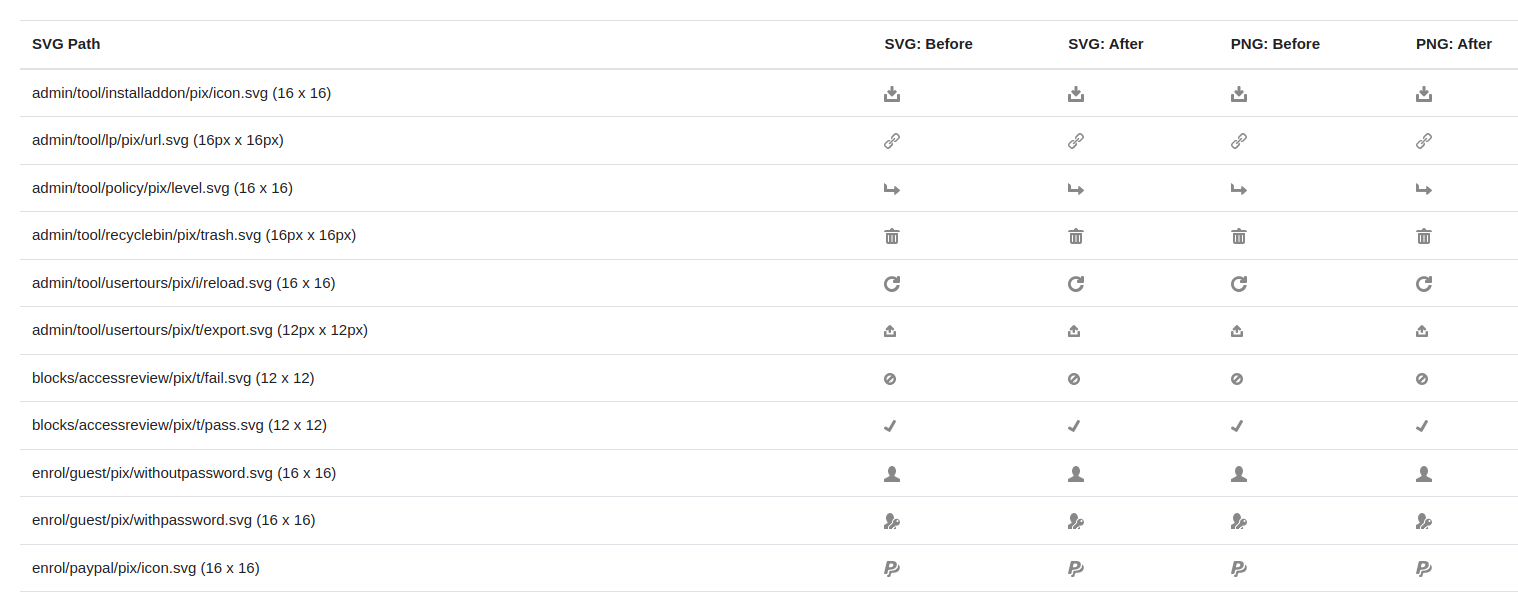The image size is (1518, 596).
Task: Click the export icon under SVG: After
Action: [1074, 331]
